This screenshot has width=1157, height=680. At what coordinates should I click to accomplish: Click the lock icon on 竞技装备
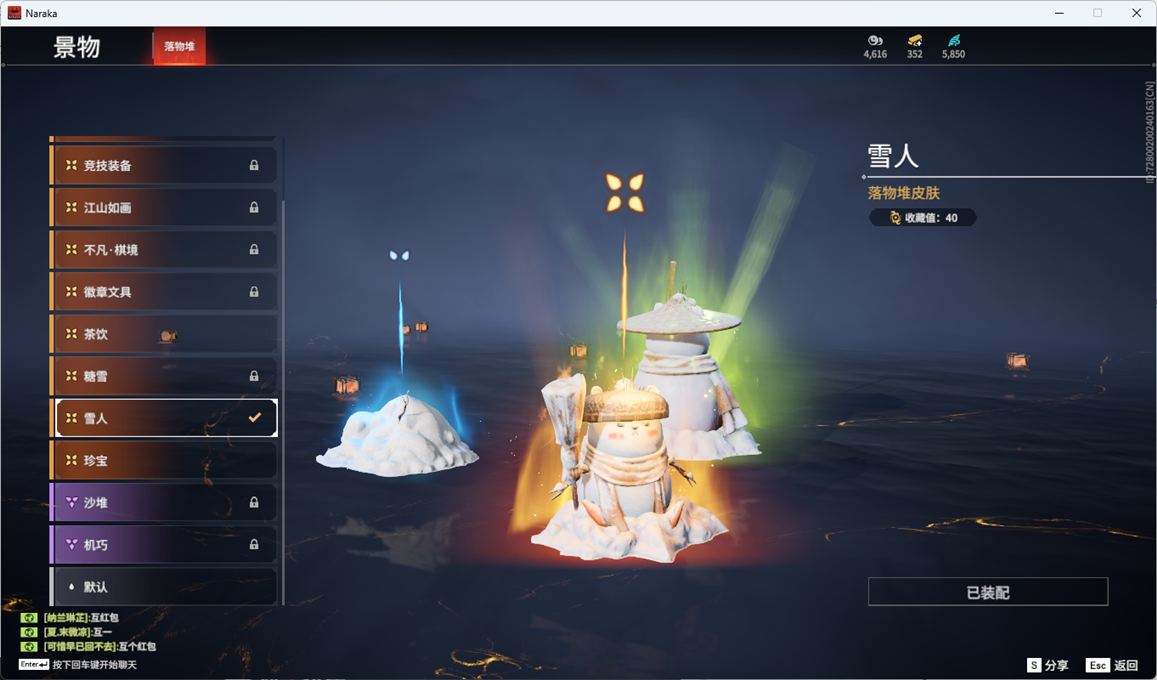click(x=254, y=165)
